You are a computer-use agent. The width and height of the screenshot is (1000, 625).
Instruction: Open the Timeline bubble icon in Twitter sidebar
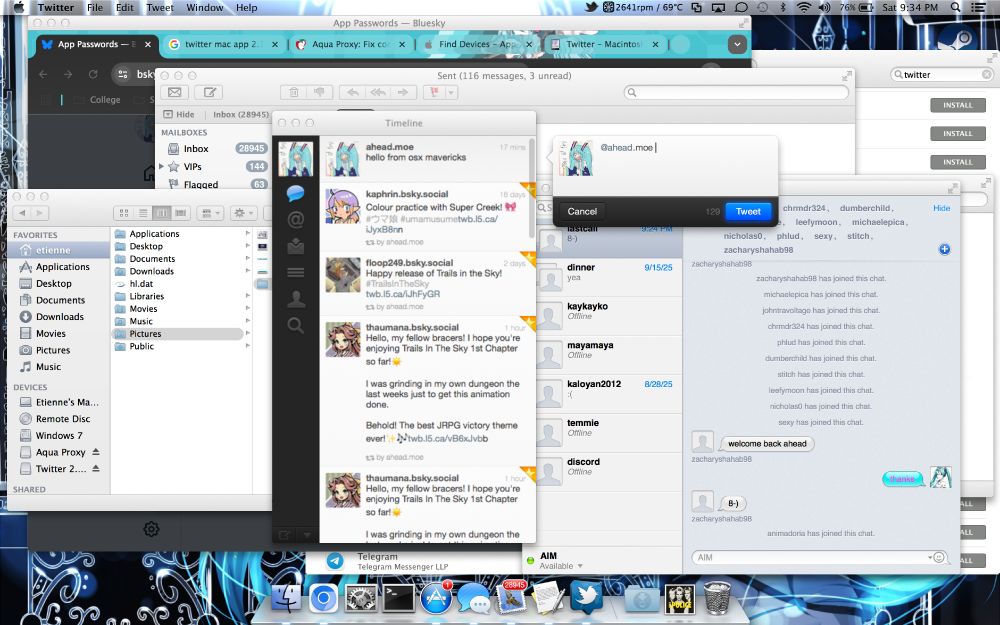[x=295, y=193]
